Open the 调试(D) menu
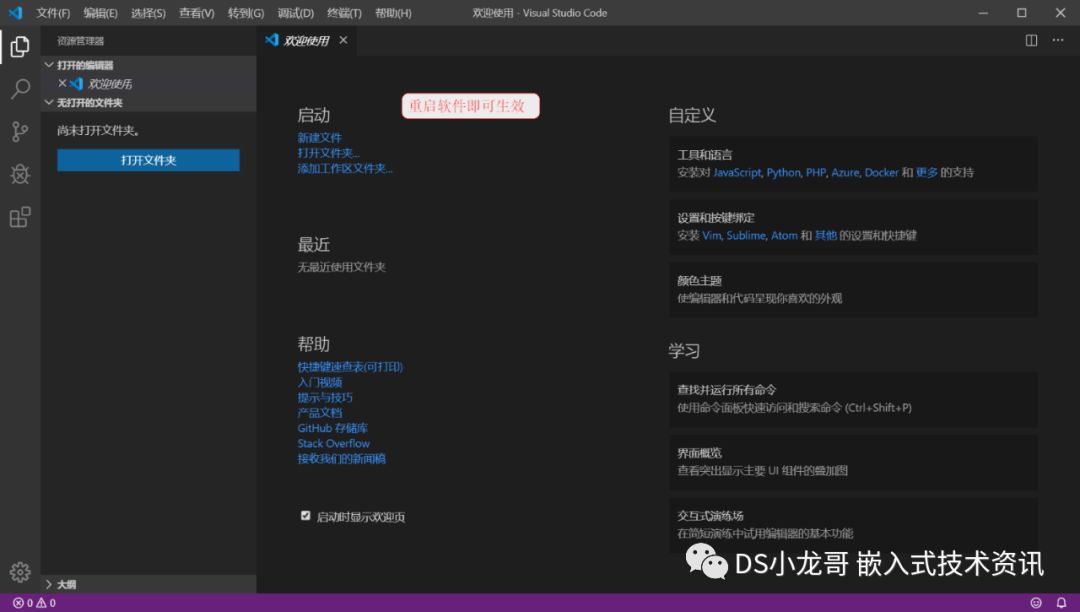The image size is (1080, 612). click(295, 13)
